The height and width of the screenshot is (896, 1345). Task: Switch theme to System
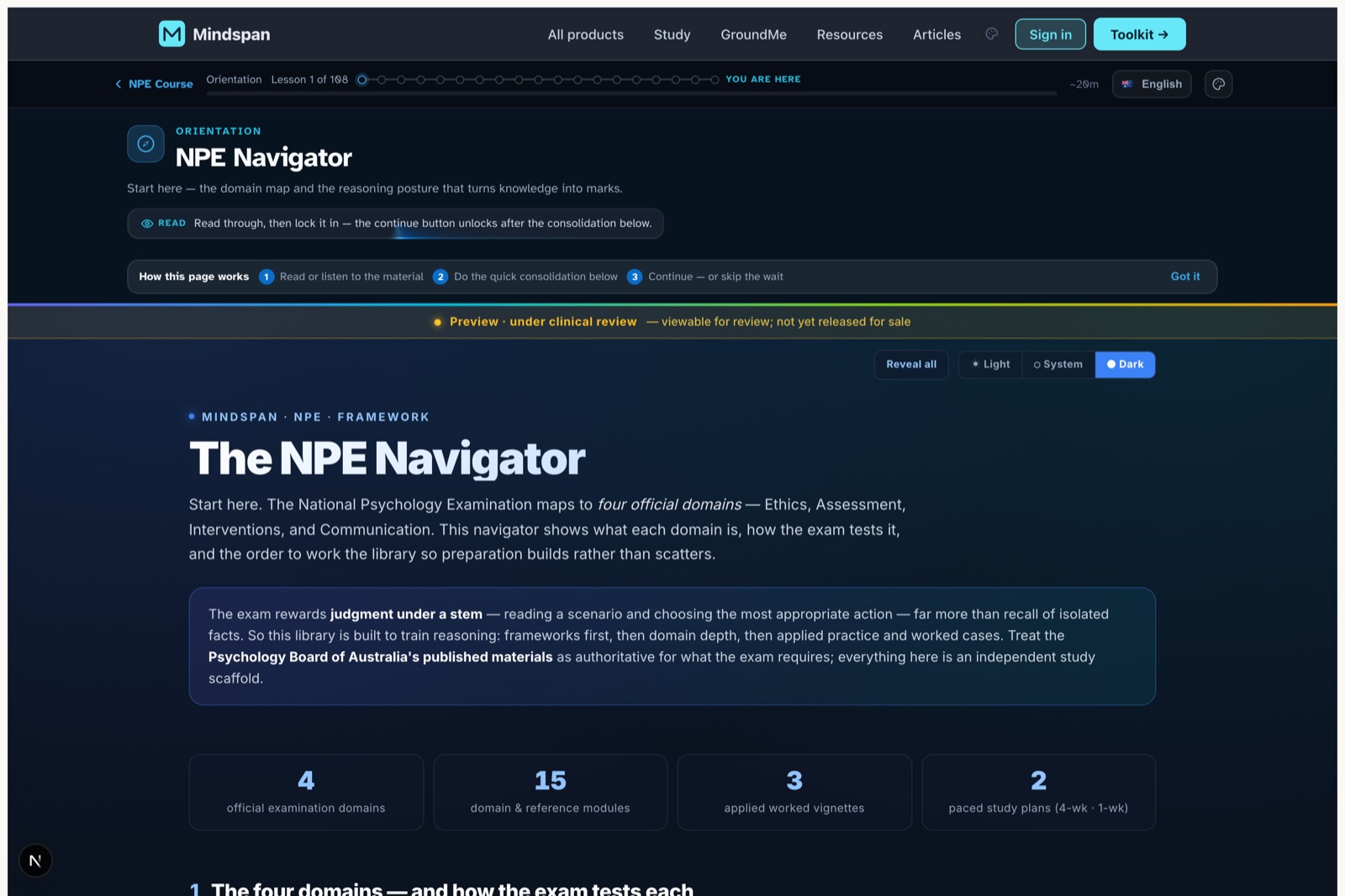[1058, 365]
